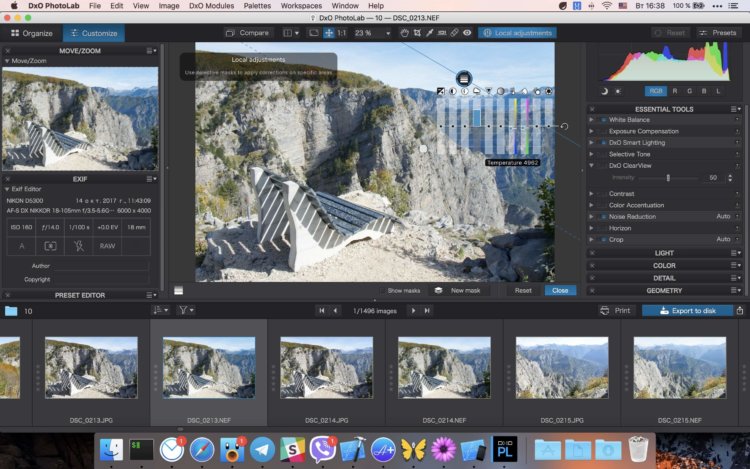
Task: Open the compare view mode dropdown
Action: tap(291, 33)
